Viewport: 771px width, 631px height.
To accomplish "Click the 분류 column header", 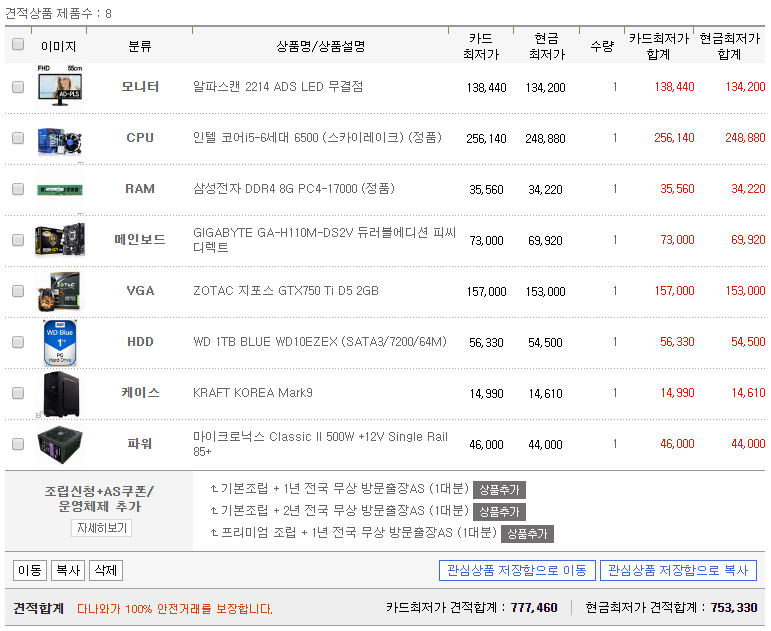I will (x=140, y=47).
